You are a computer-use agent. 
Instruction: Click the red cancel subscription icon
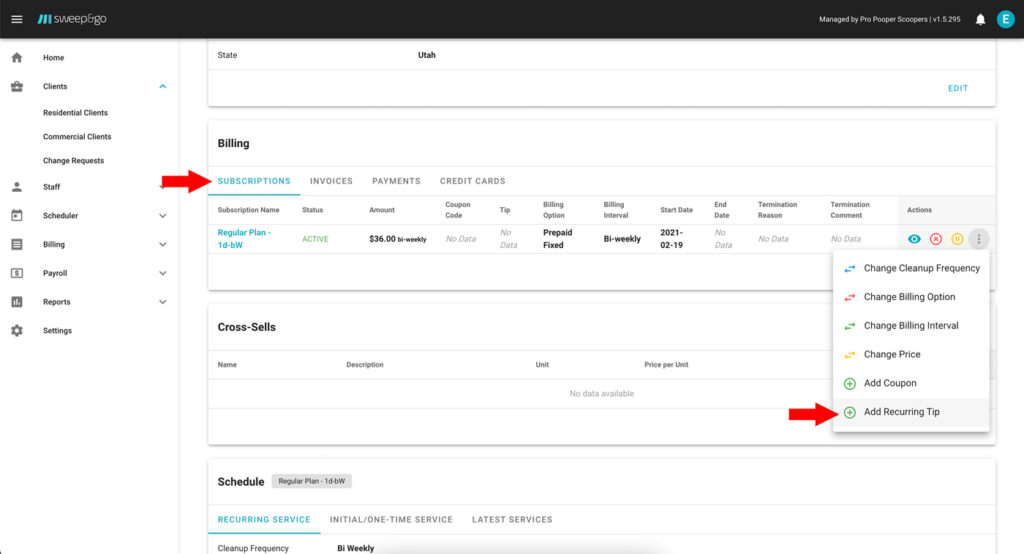(936, 239)
